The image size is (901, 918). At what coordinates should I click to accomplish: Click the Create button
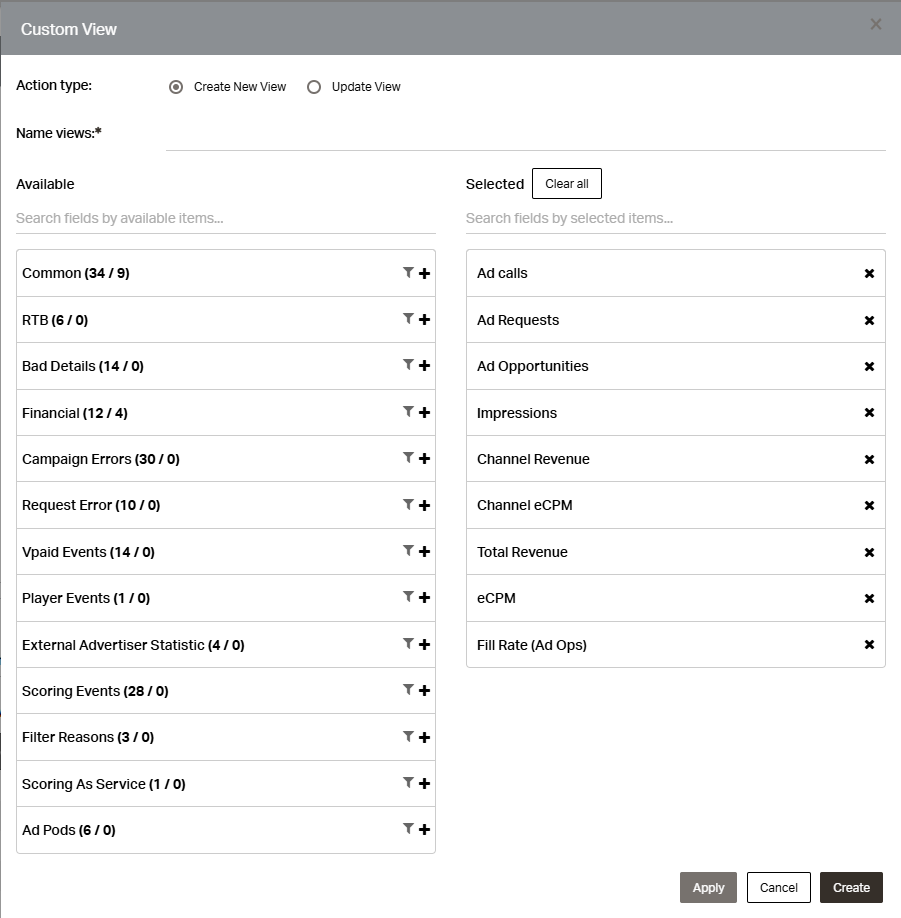coord(851,887)
